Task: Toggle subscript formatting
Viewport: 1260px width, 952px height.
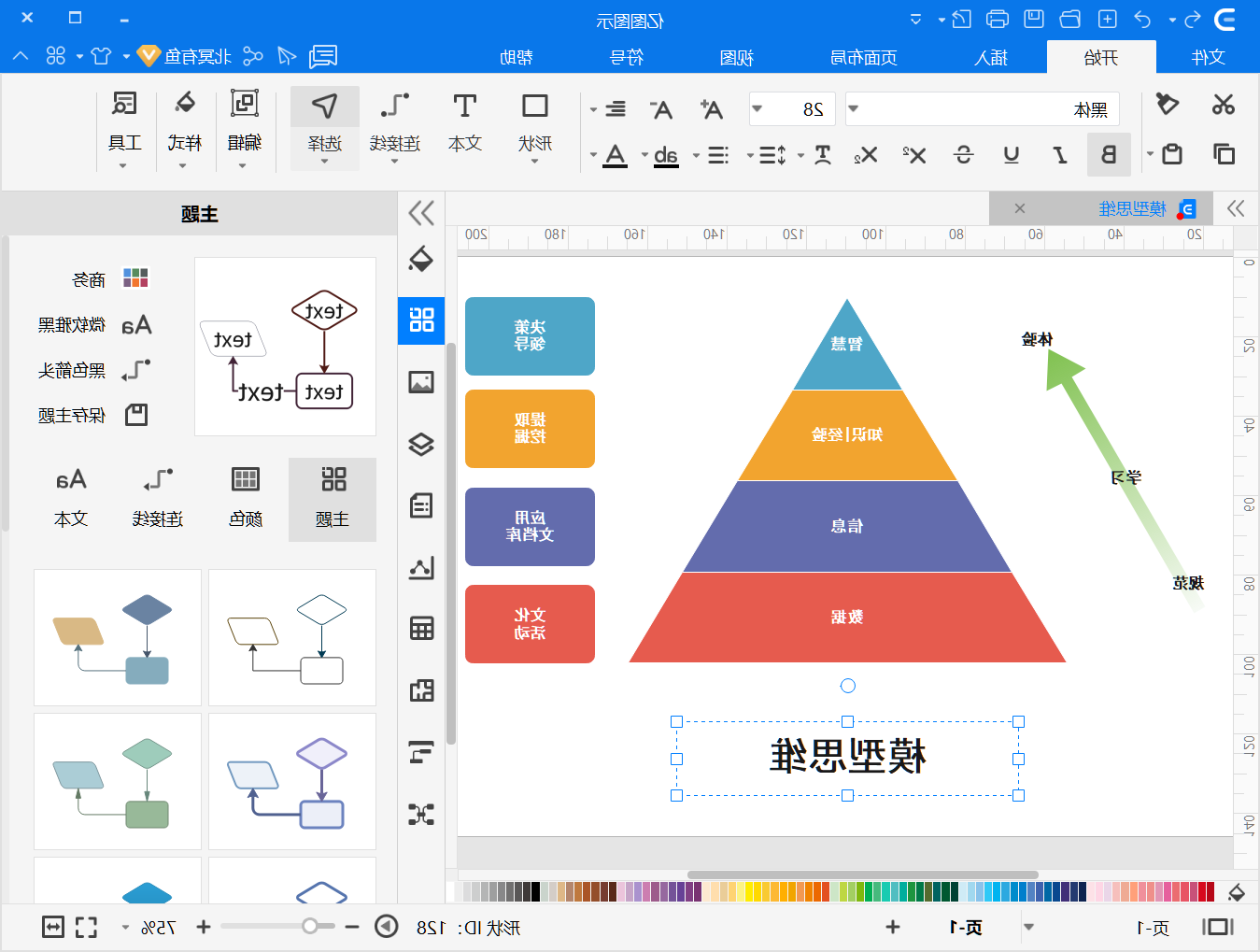Action: click(x=865, y=155)
